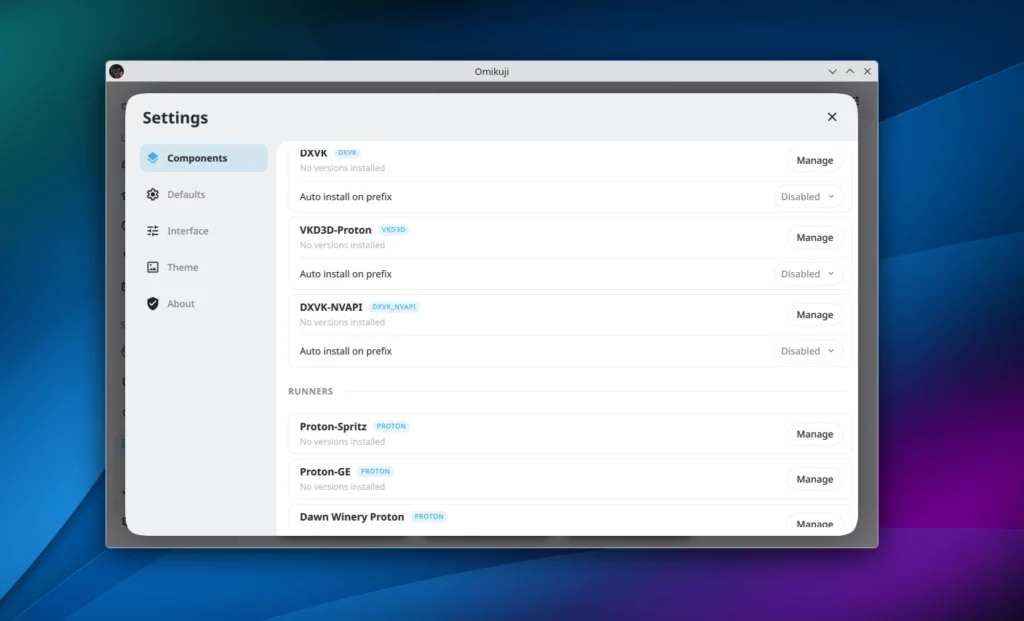Click the VKD3D-Proton component name
The width and height of the screenshot is (1024, 621).
336,230
